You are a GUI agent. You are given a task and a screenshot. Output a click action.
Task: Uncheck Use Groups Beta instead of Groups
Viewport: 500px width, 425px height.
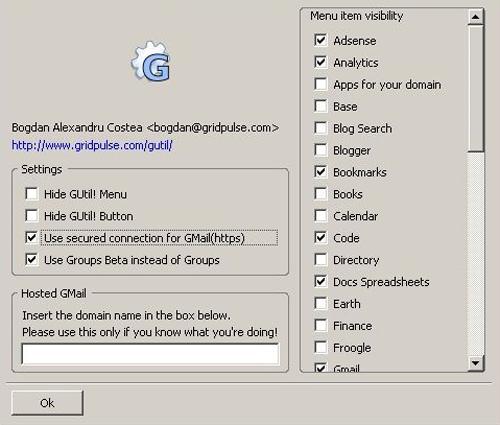pos(32,260)
